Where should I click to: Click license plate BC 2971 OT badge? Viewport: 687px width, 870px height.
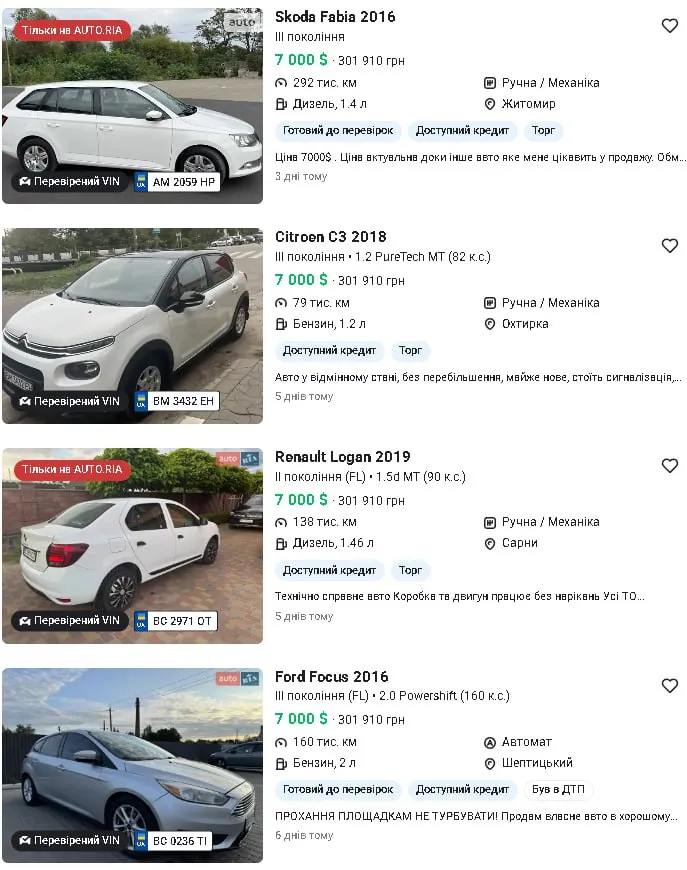[x=175, y=621]
